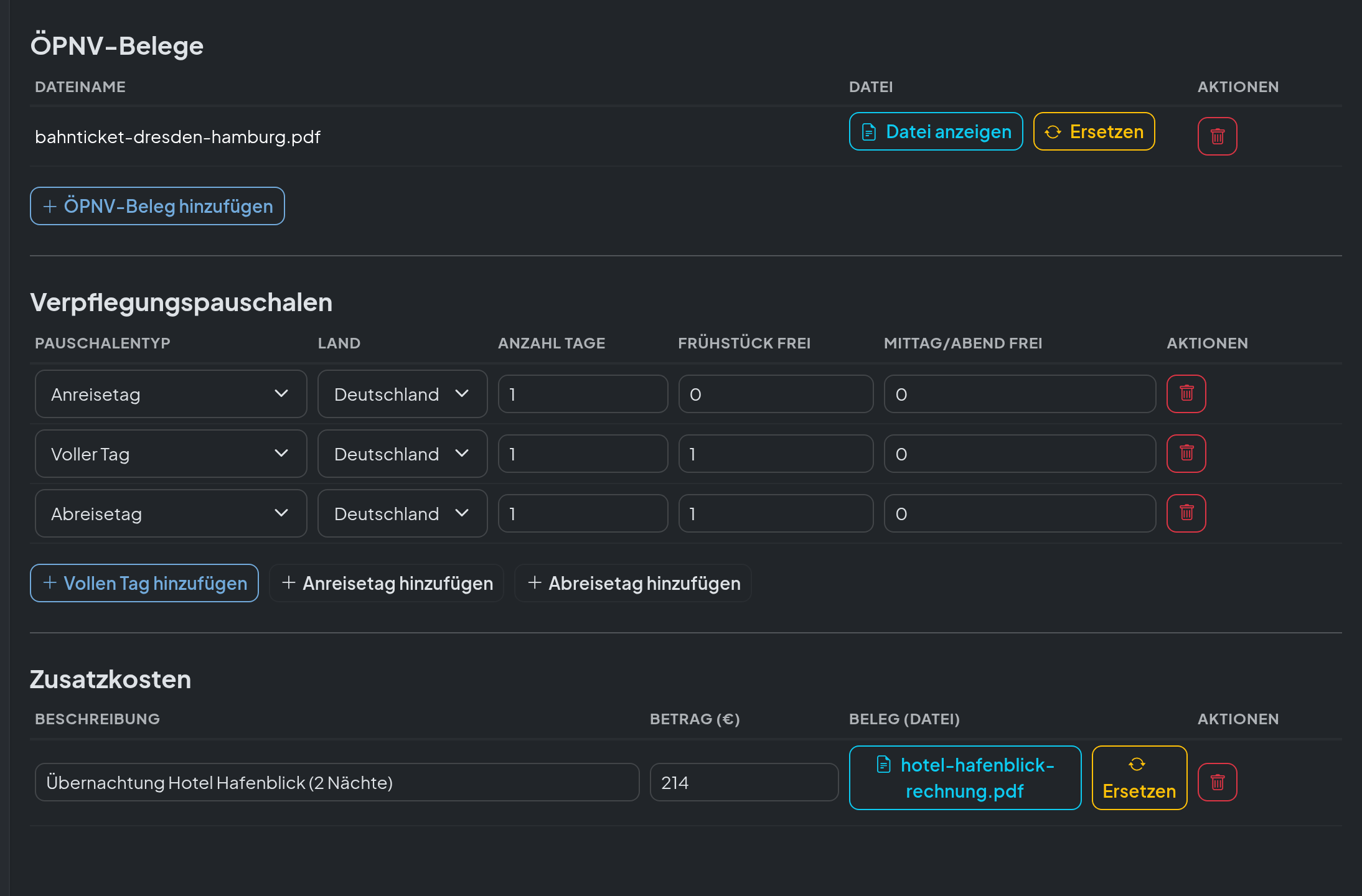This screenshot has width=1362, height=896.
Task: Click the PAUSCHALENTYP column header
Action: pyautogui.click(x=103, y=343)
